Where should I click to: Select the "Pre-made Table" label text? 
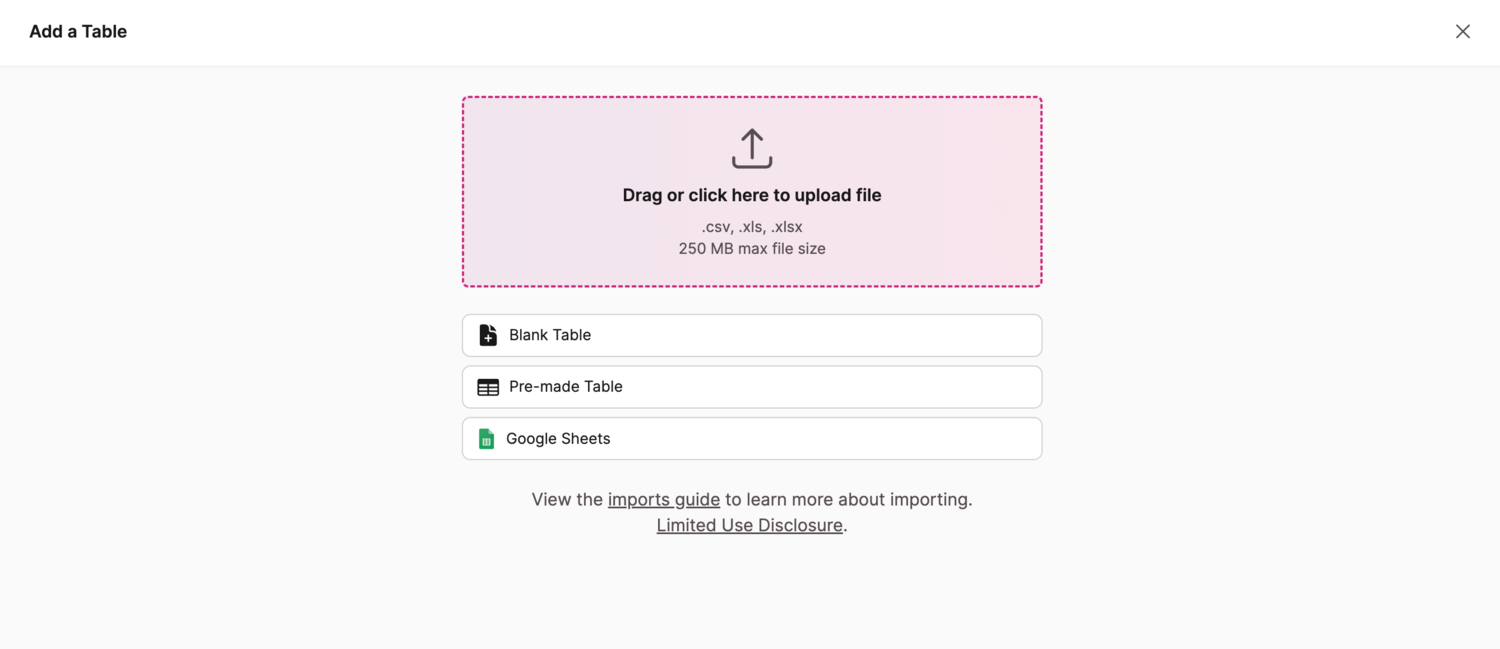566,387
